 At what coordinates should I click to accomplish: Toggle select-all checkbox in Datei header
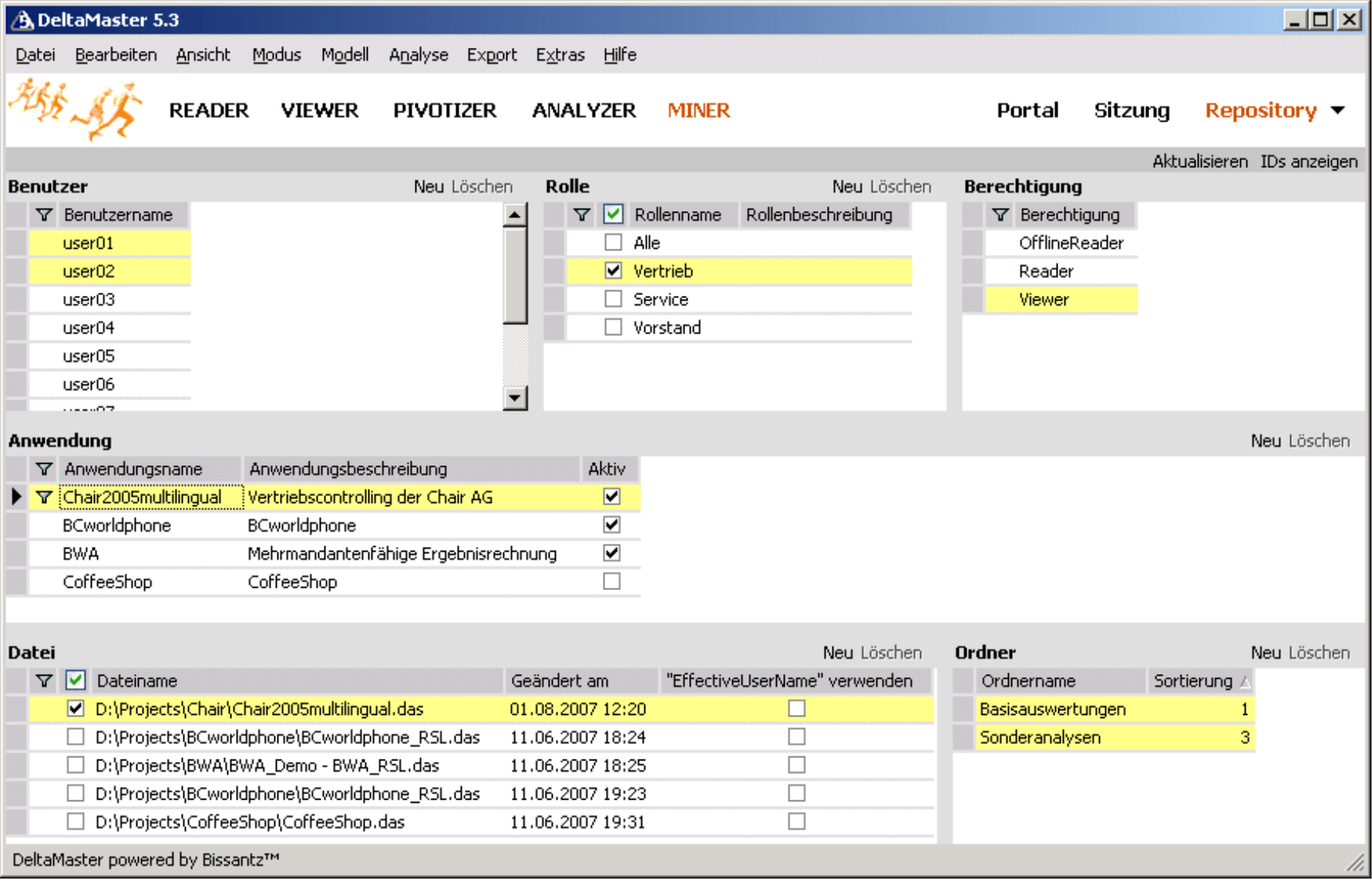point(75,680)
